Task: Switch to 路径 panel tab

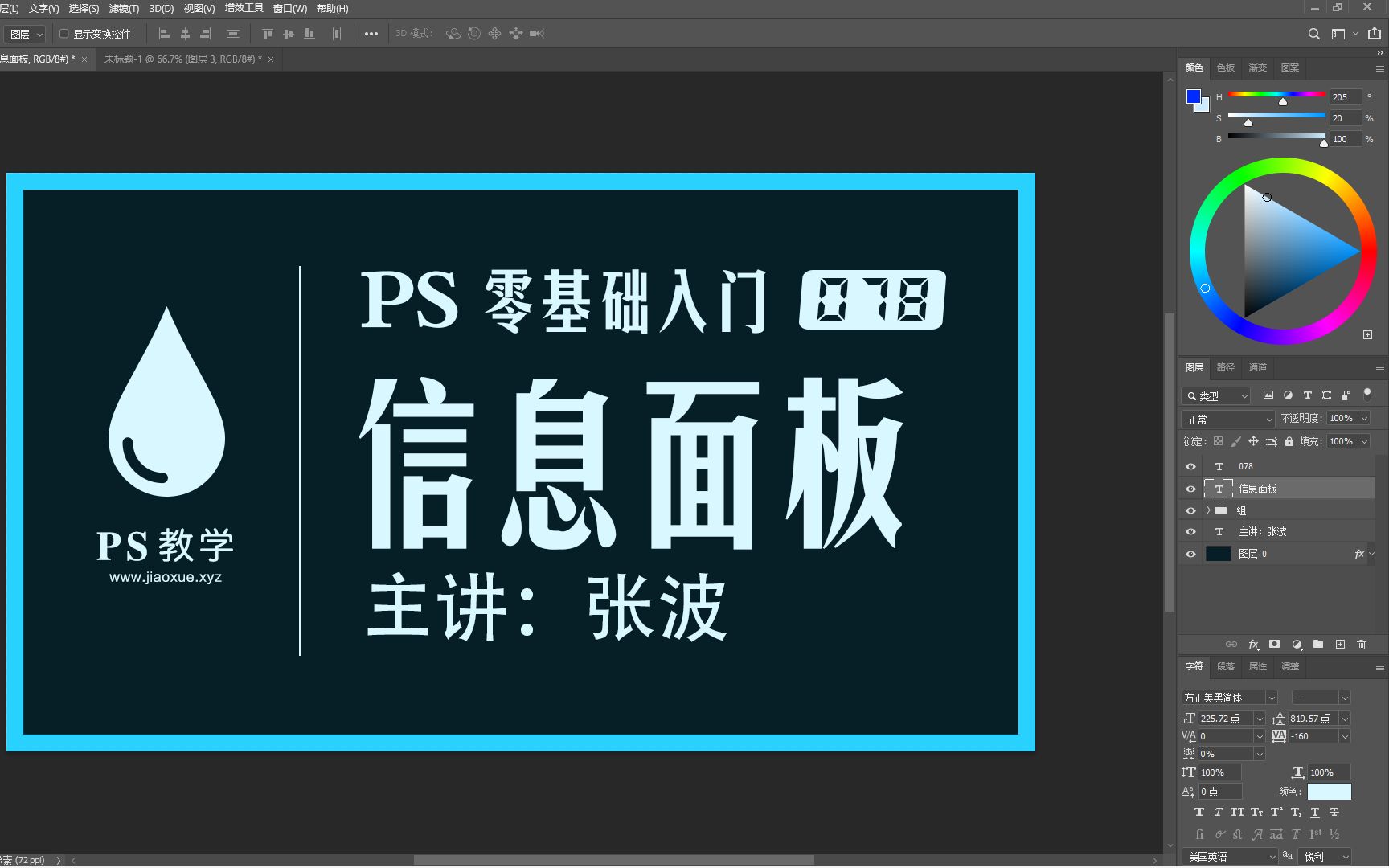Action: click(x=1226, y=367)
